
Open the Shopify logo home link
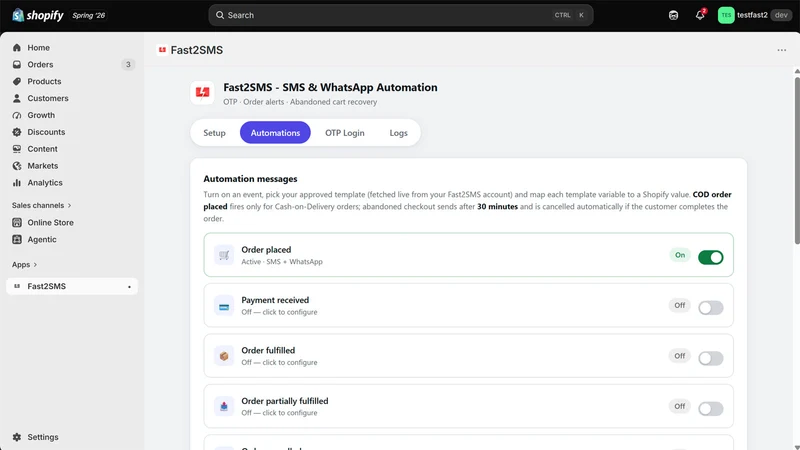click(x=38, y=15)
